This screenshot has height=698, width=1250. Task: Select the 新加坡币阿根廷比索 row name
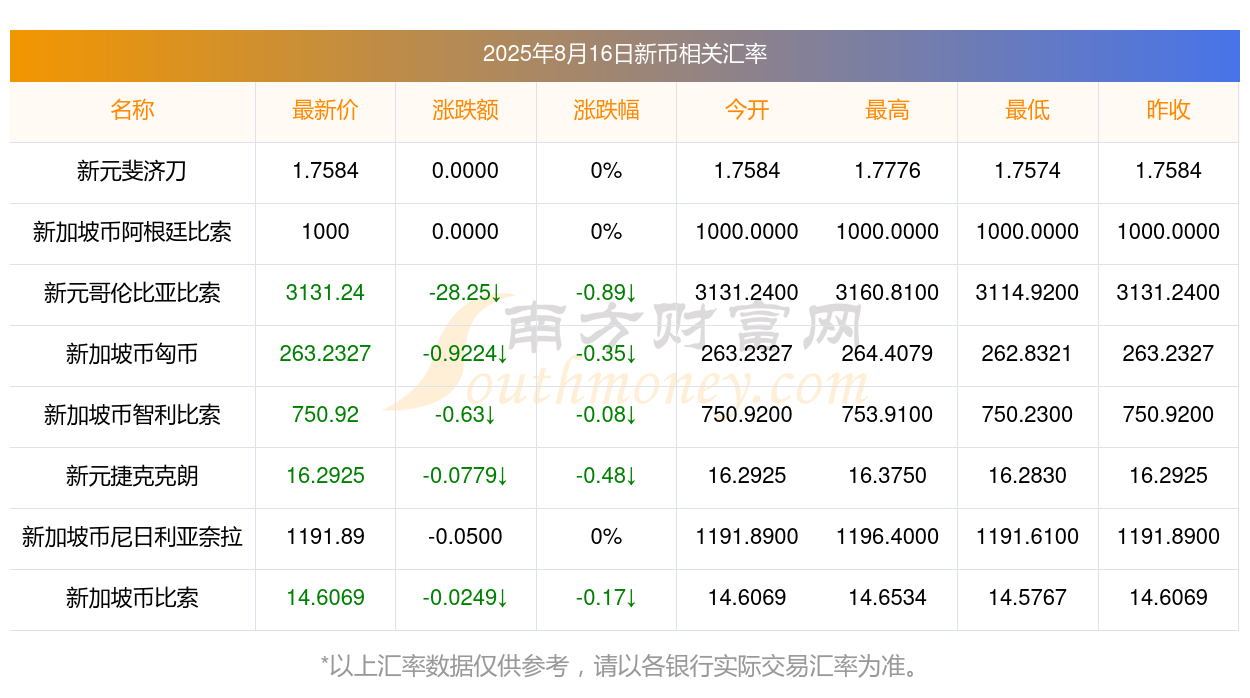132,232
